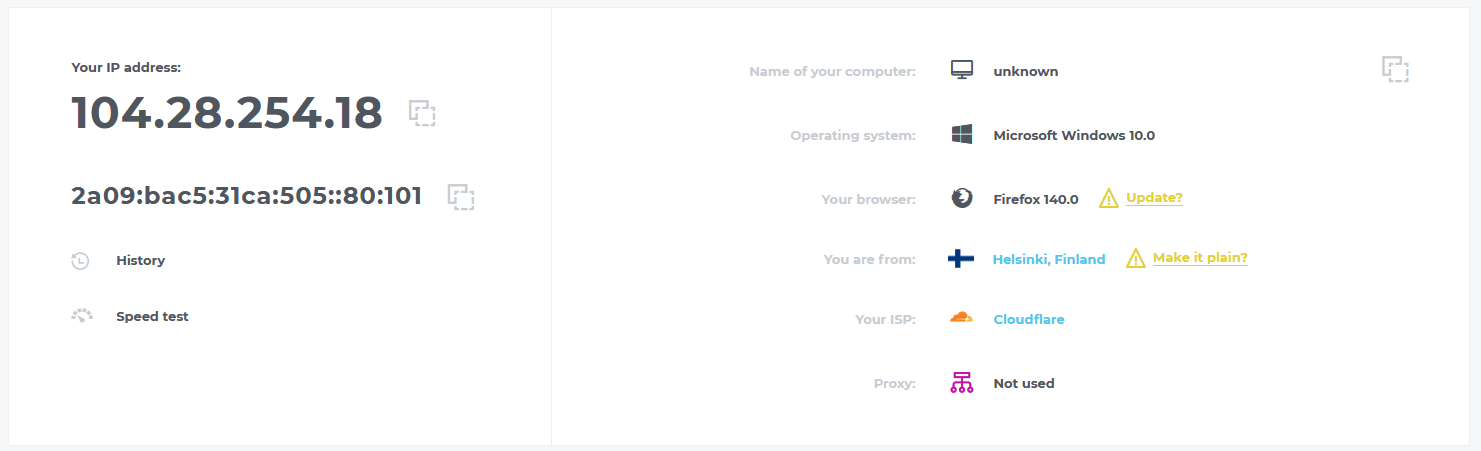Viewport: 1481px width, 451px height.
Task: Click the computer monitor icon
Action: point(962,71)
